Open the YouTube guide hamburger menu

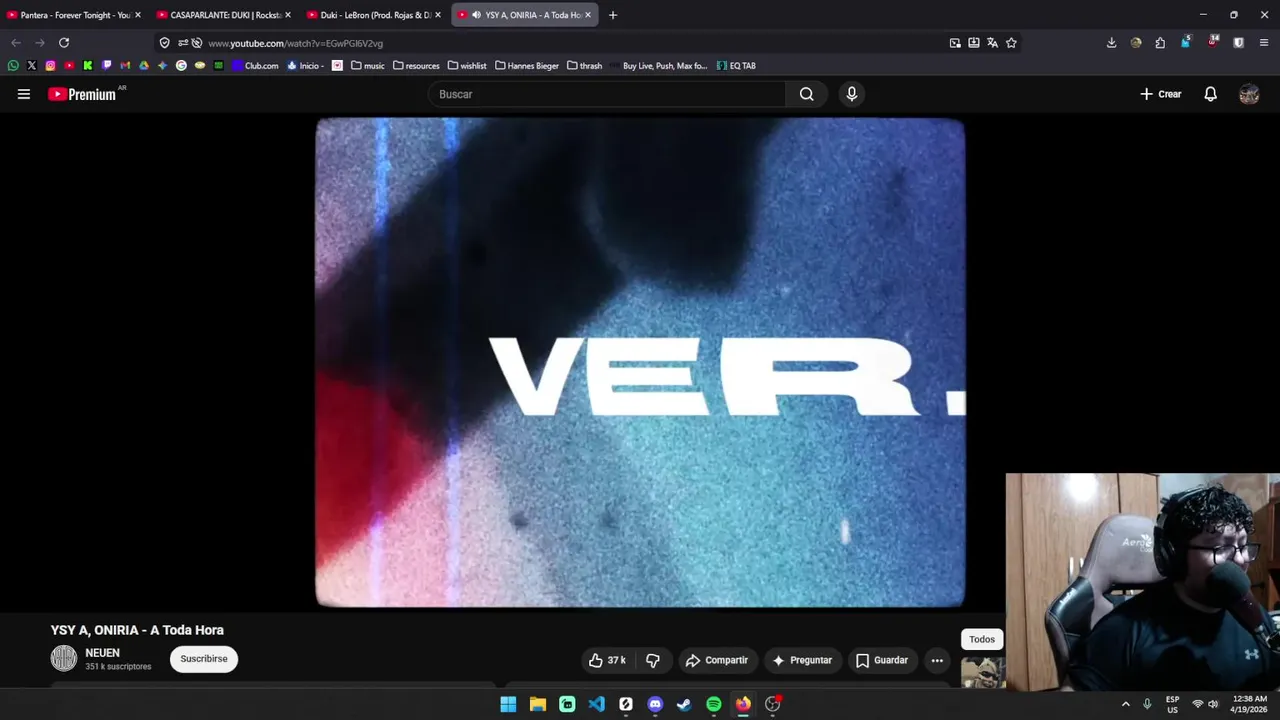point(24,94)
